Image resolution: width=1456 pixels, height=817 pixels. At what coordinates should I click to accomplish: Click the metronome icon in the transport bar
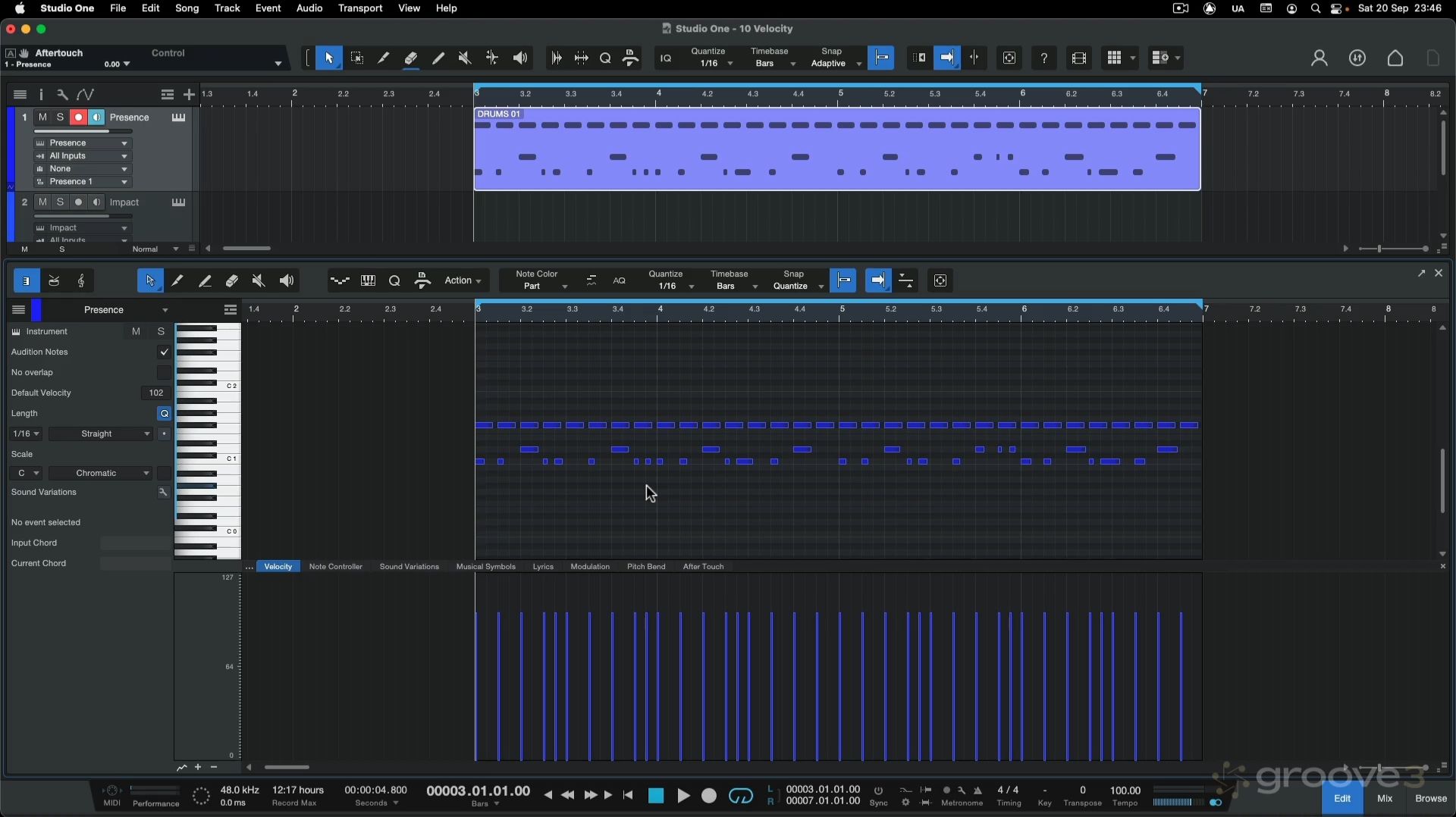(x=977, y=790)
